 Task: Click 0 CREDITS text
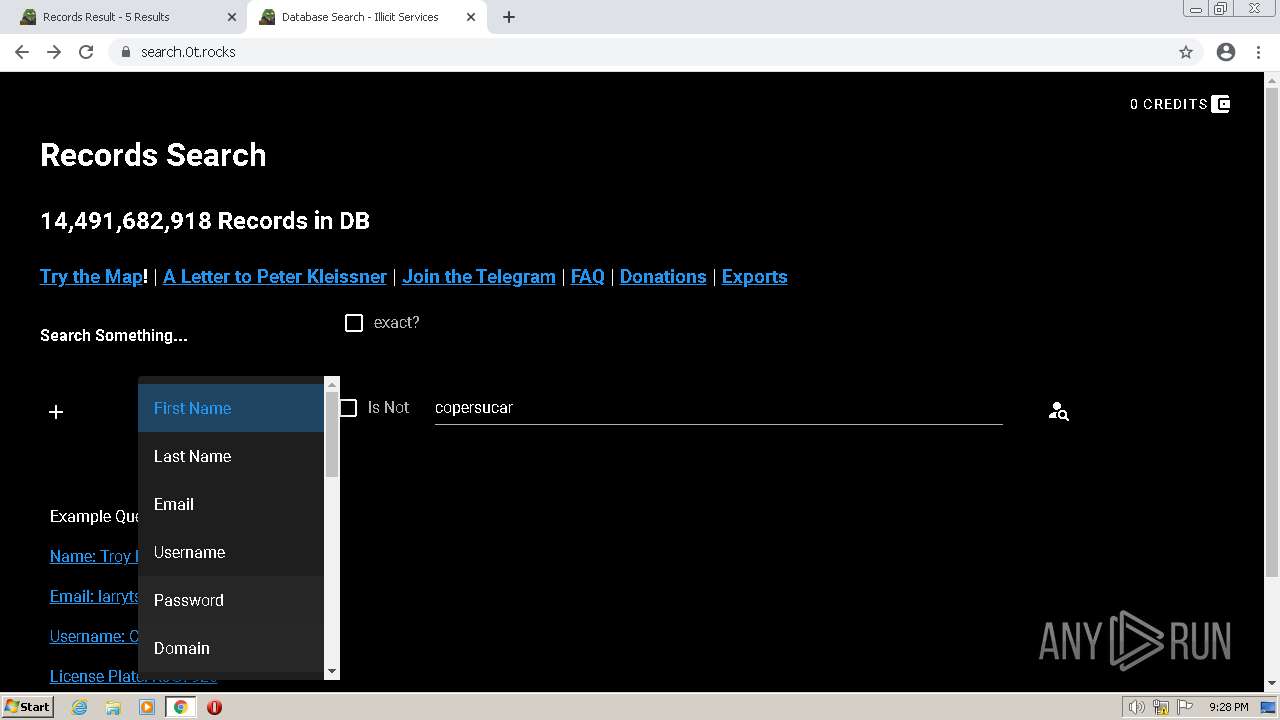(1169, 104)
